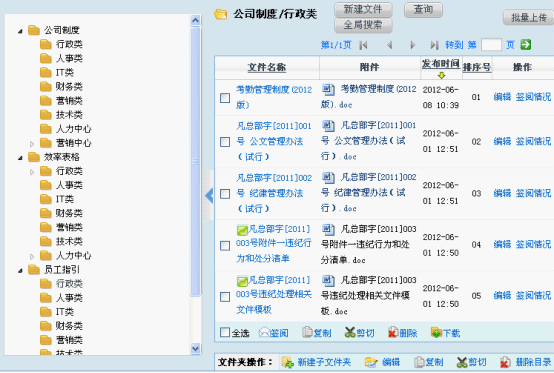Click the 新建子文件夹 new subfolder icon
Screen dimensions: 554x373
288,362
